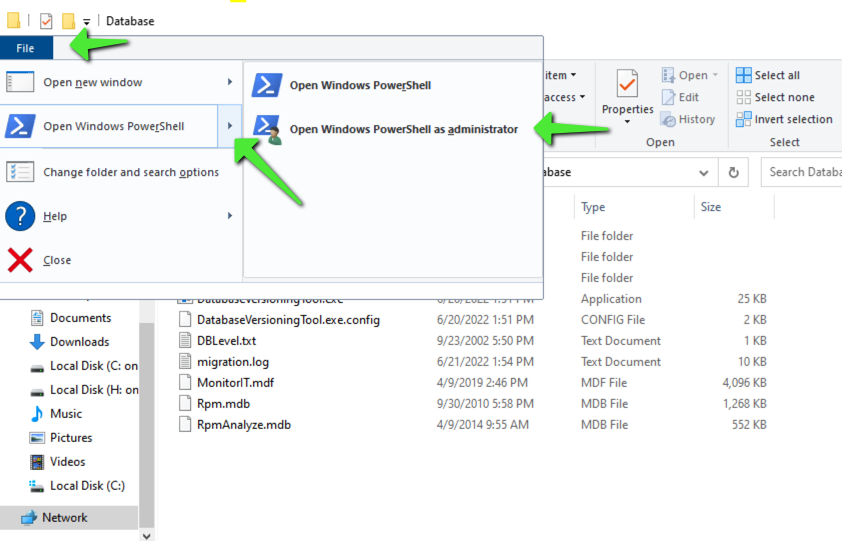Click the Refresh button beside address bar
842x541 pixels.
734,172
